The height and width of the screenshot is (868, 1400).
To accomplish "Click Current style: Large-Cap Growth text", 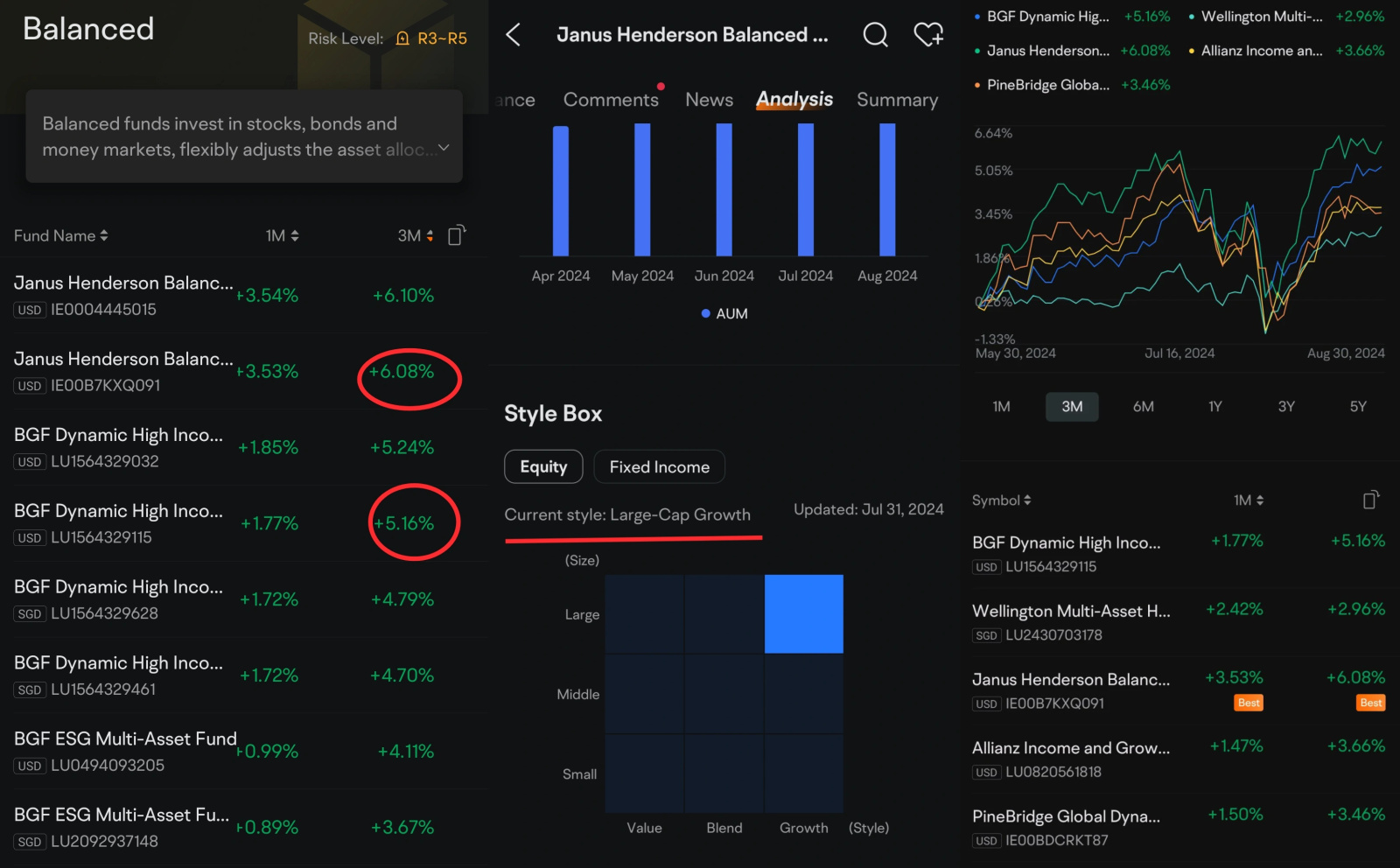I will click(627, 514).
